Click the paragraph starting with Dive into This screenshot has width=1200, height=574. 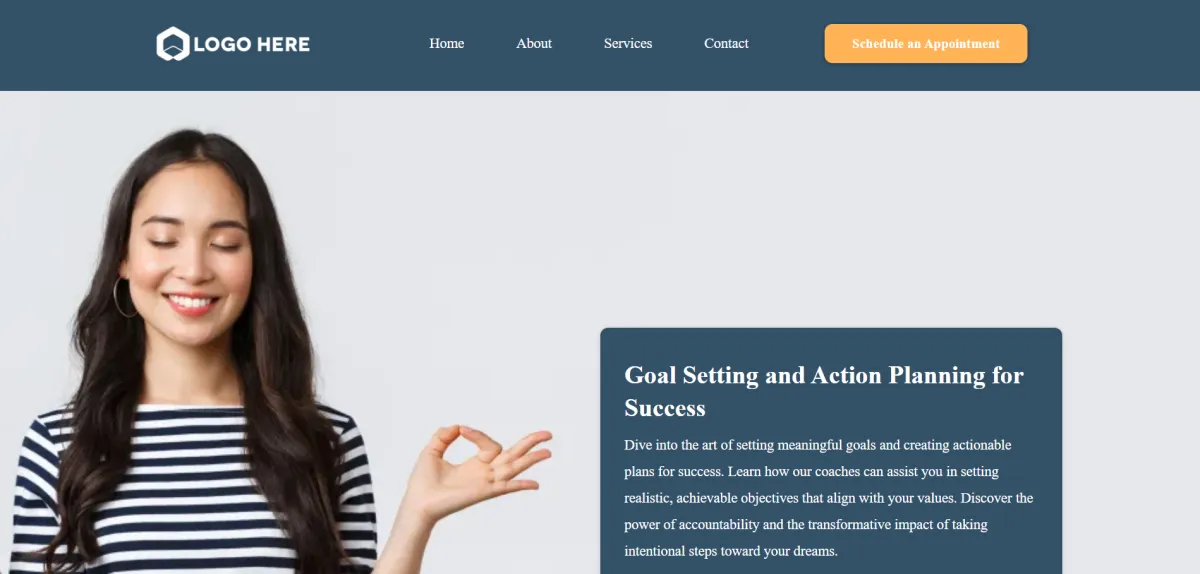click(x=828, y=498)
